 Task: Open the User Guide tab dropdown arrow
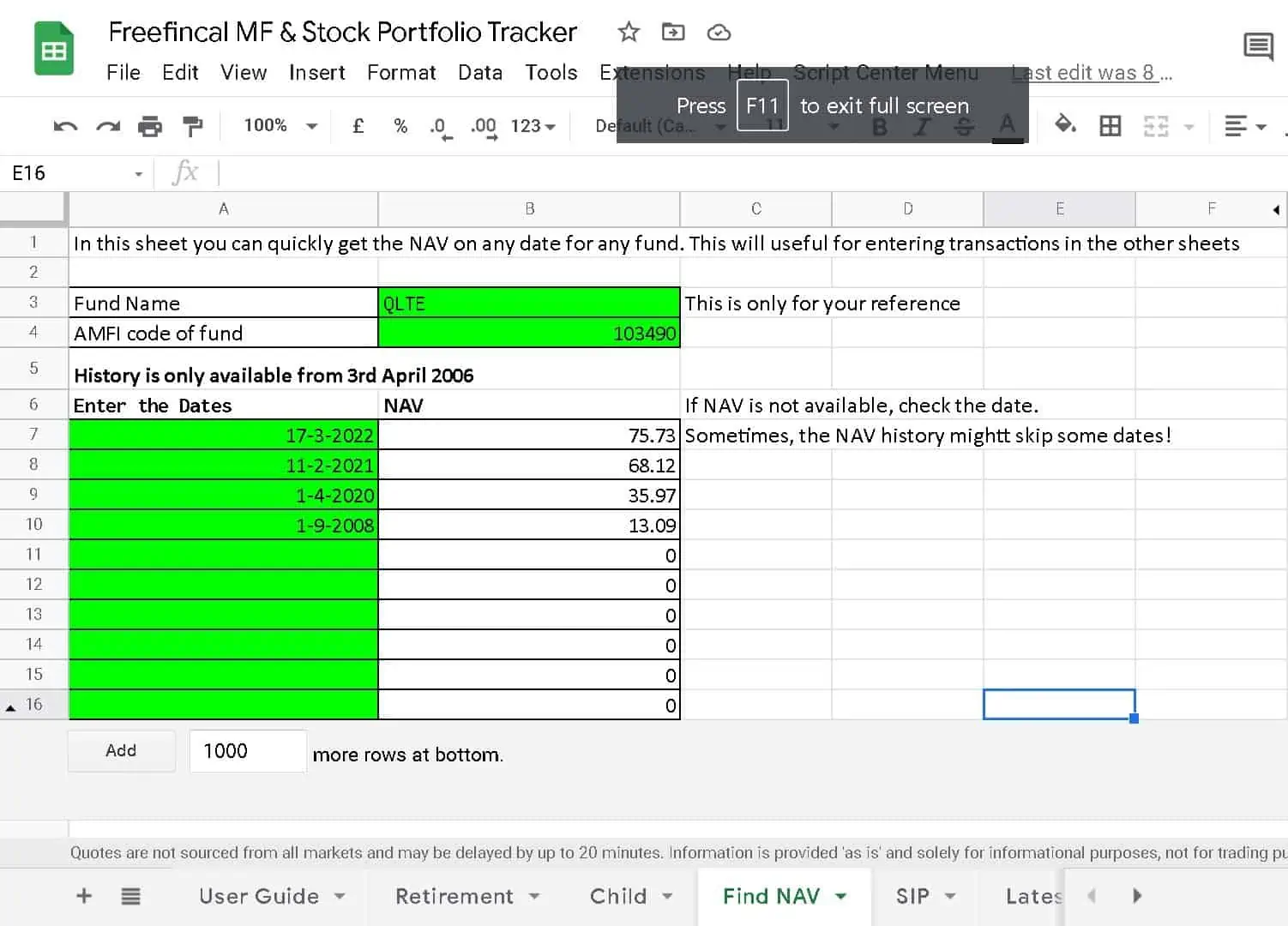[x=340, y=896]
